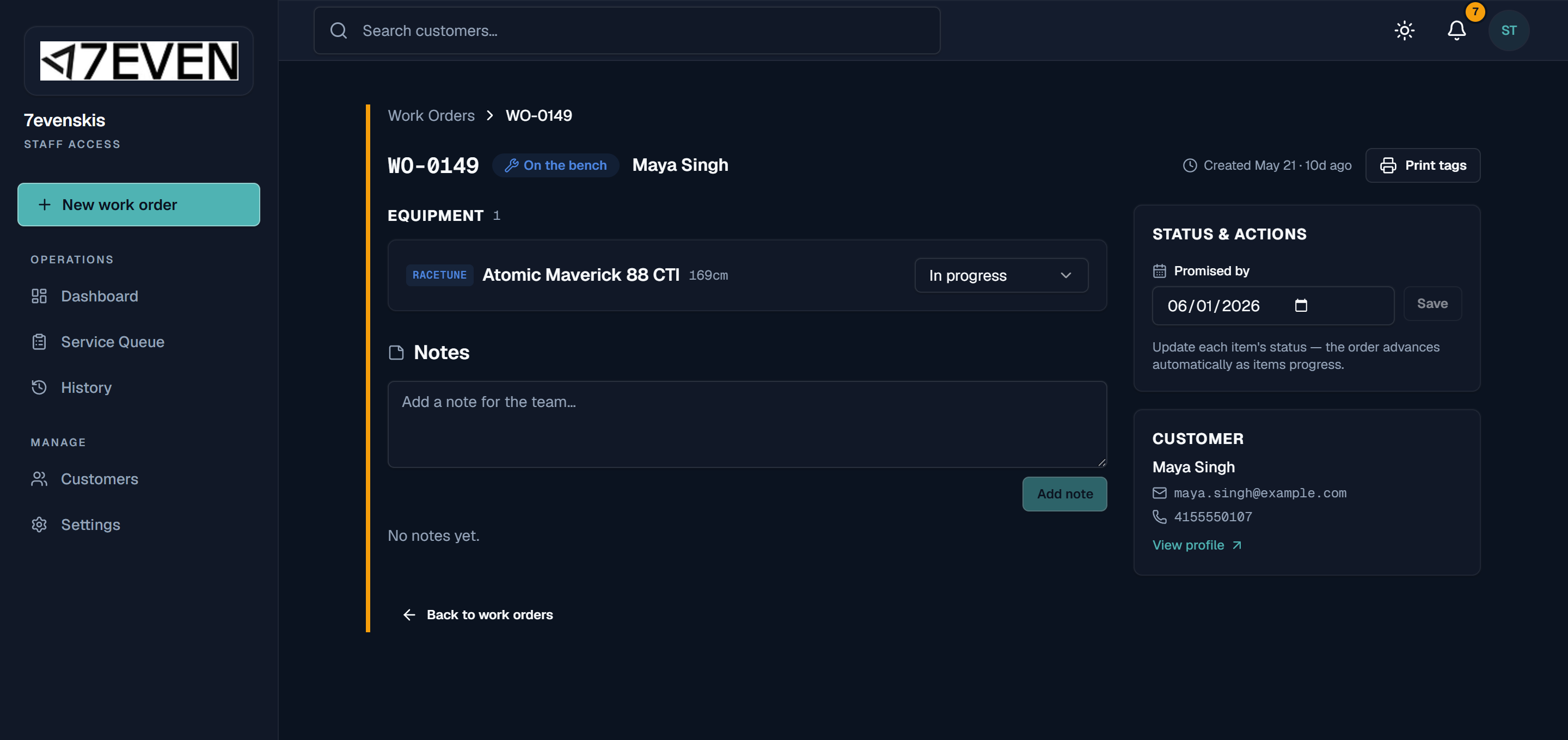Viewport: 1568px width, 740px height.
Task: Click the back arrow icon
Action: point(409,615)
